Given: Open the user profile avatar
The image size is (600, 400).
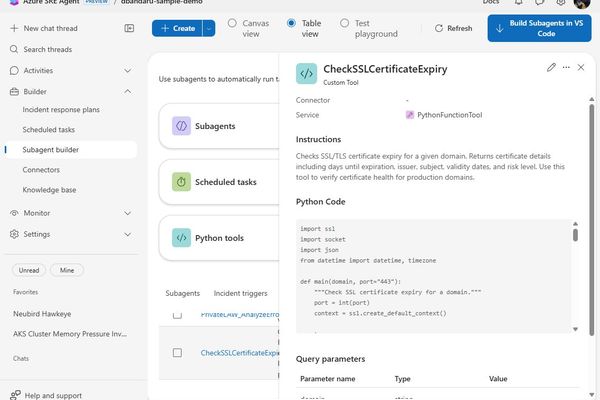Looking at the screenshot, I should click(x=582, y=3).
